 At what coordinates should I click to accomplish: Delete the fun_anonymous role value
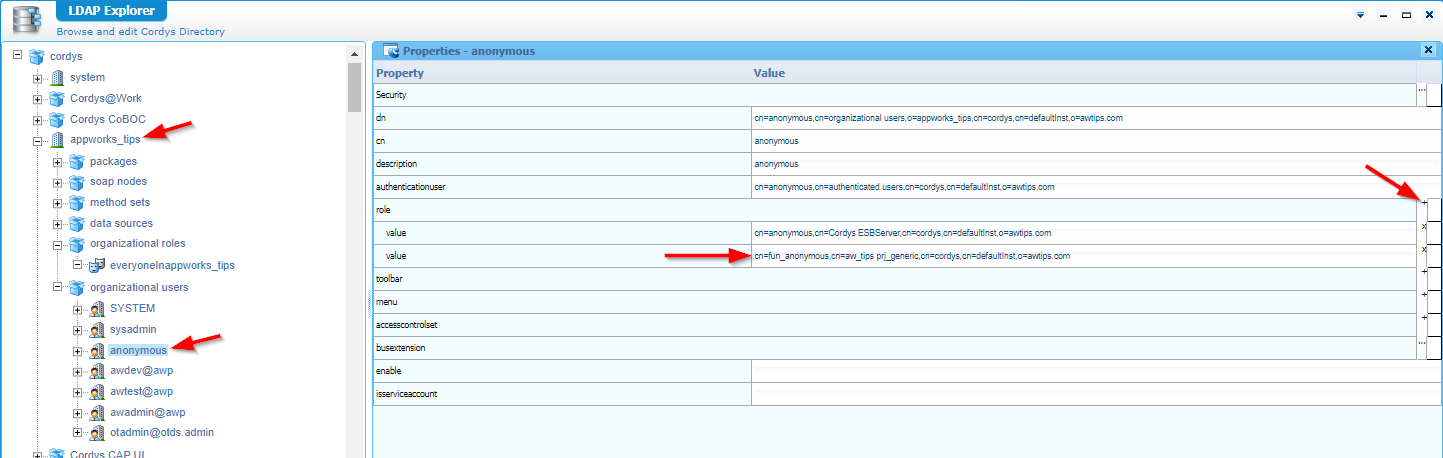tap(1424, 249)
